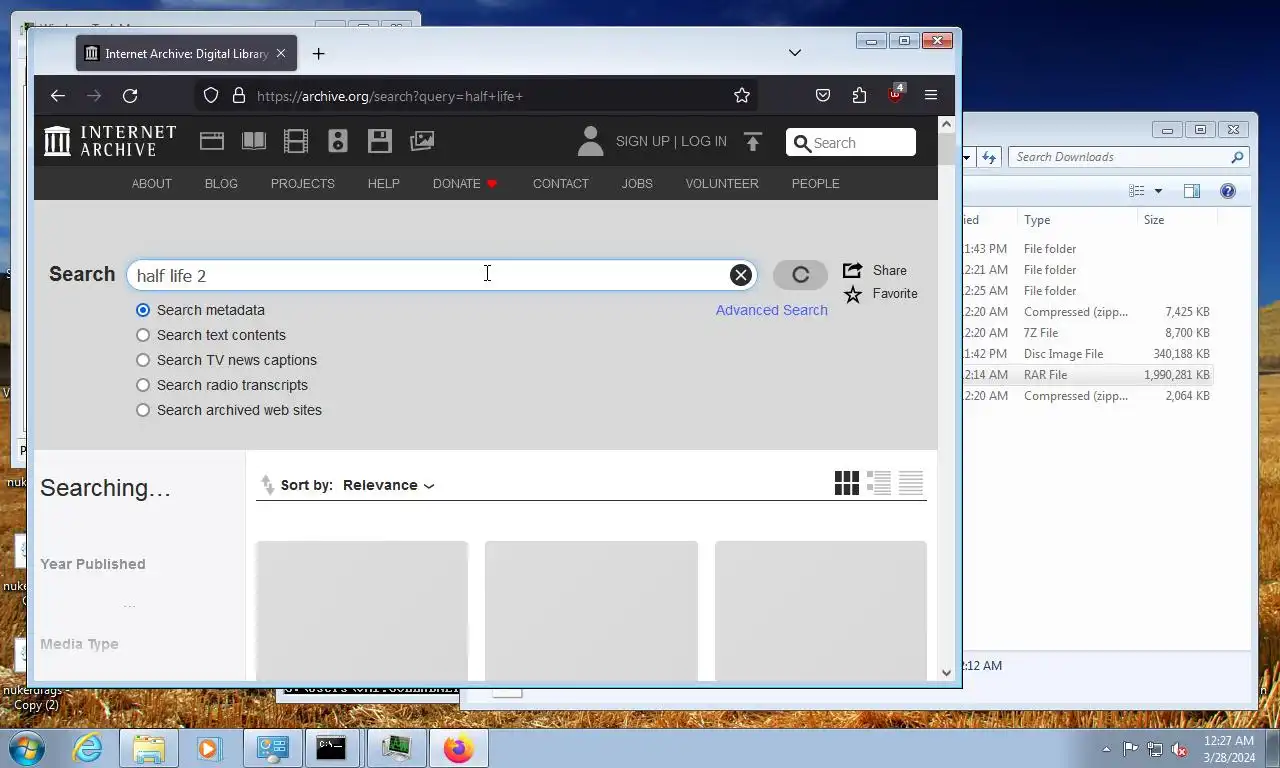
Task: Open the JOBS menu item
Action: point(637,184)
